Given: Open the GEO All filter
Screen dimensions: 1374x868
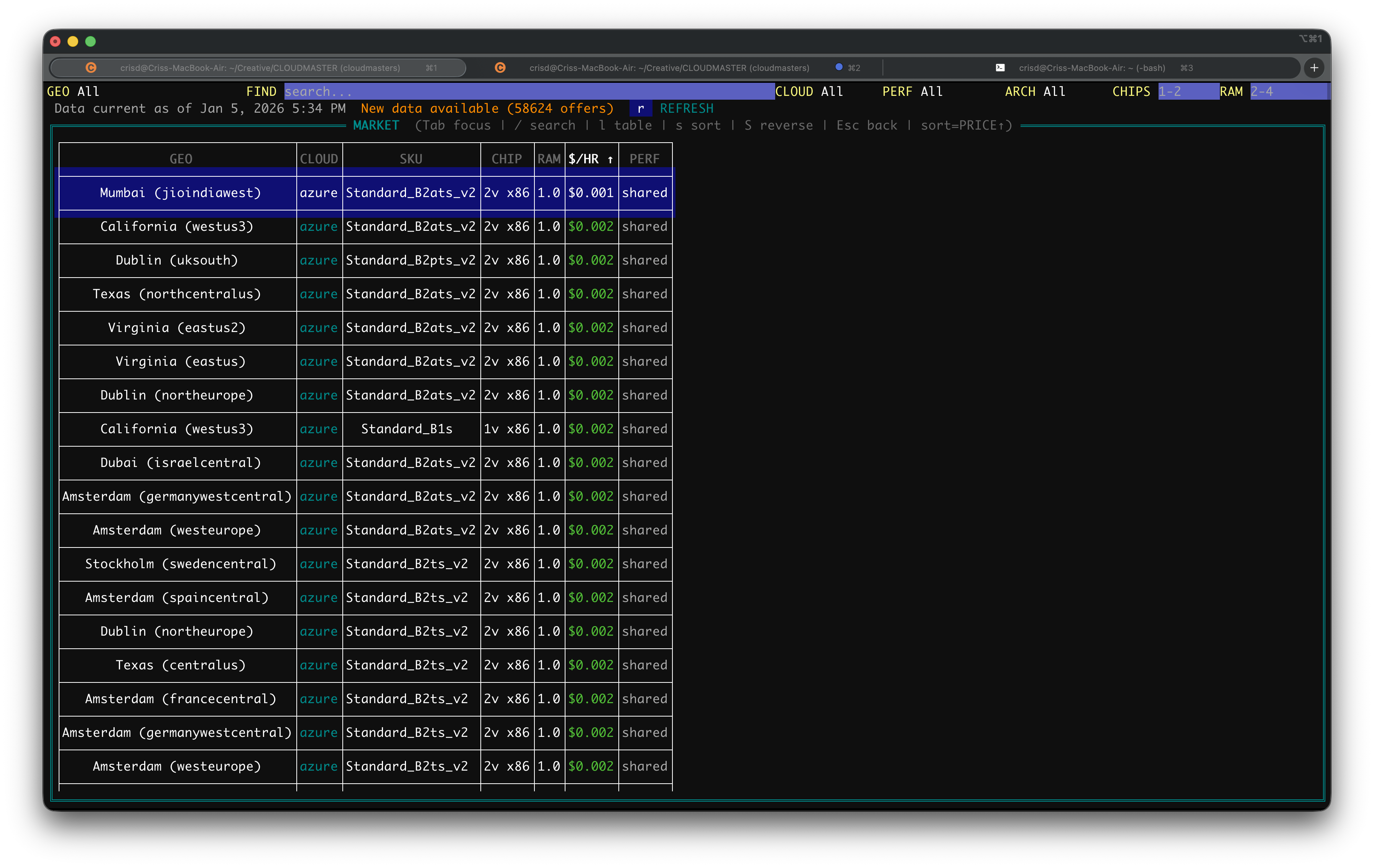Looking at the screenshot, I should coord(73,92).
